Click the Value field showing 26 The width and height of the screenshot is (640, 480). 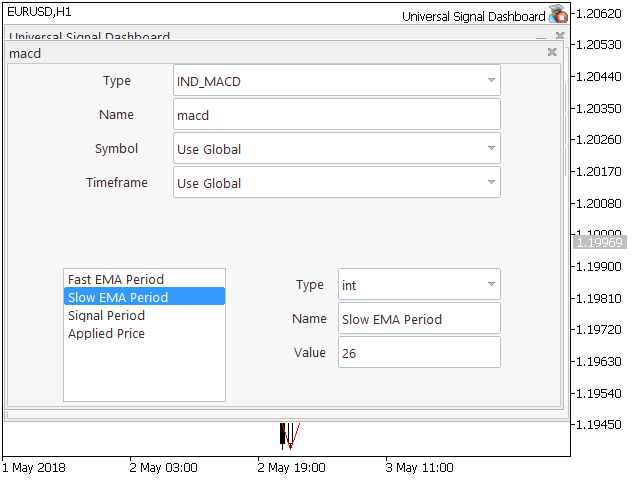[x=419, y=352]
